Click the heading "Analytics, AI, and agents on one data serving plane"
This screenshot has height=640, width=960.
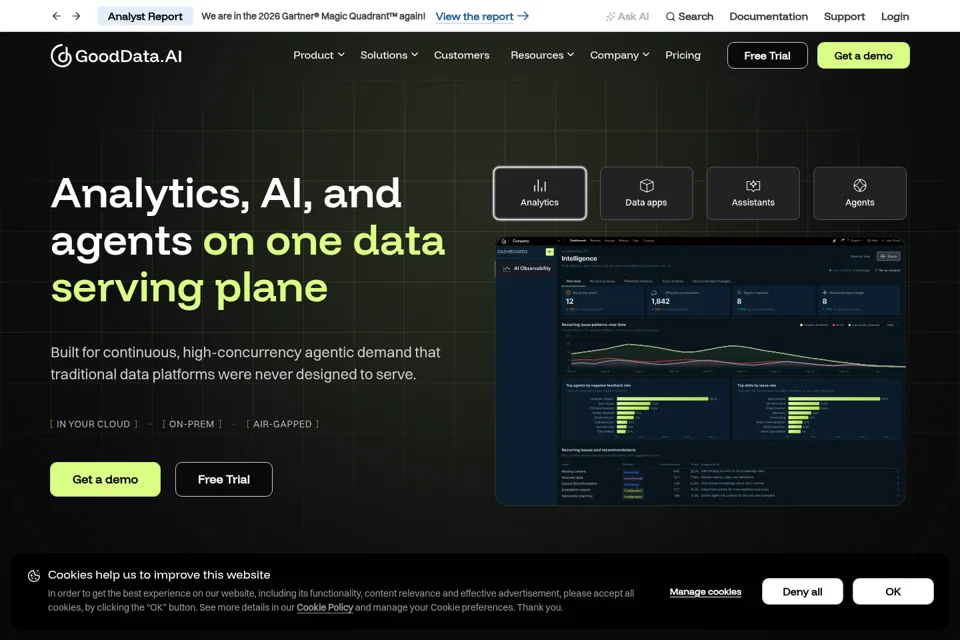(247, 240)
